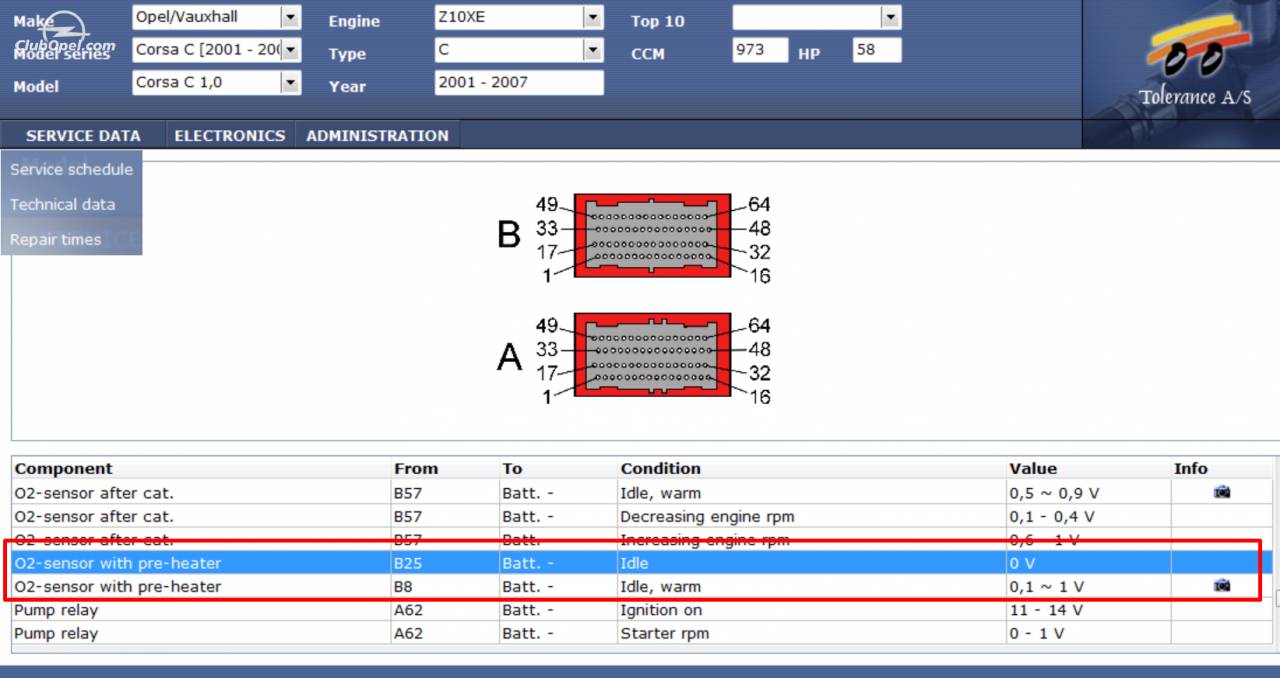Image resolution: width=1280 pixels, height=678 pixels.
Task: Select the O2-sensor with pre-heater row with B25
Action: 642,563
